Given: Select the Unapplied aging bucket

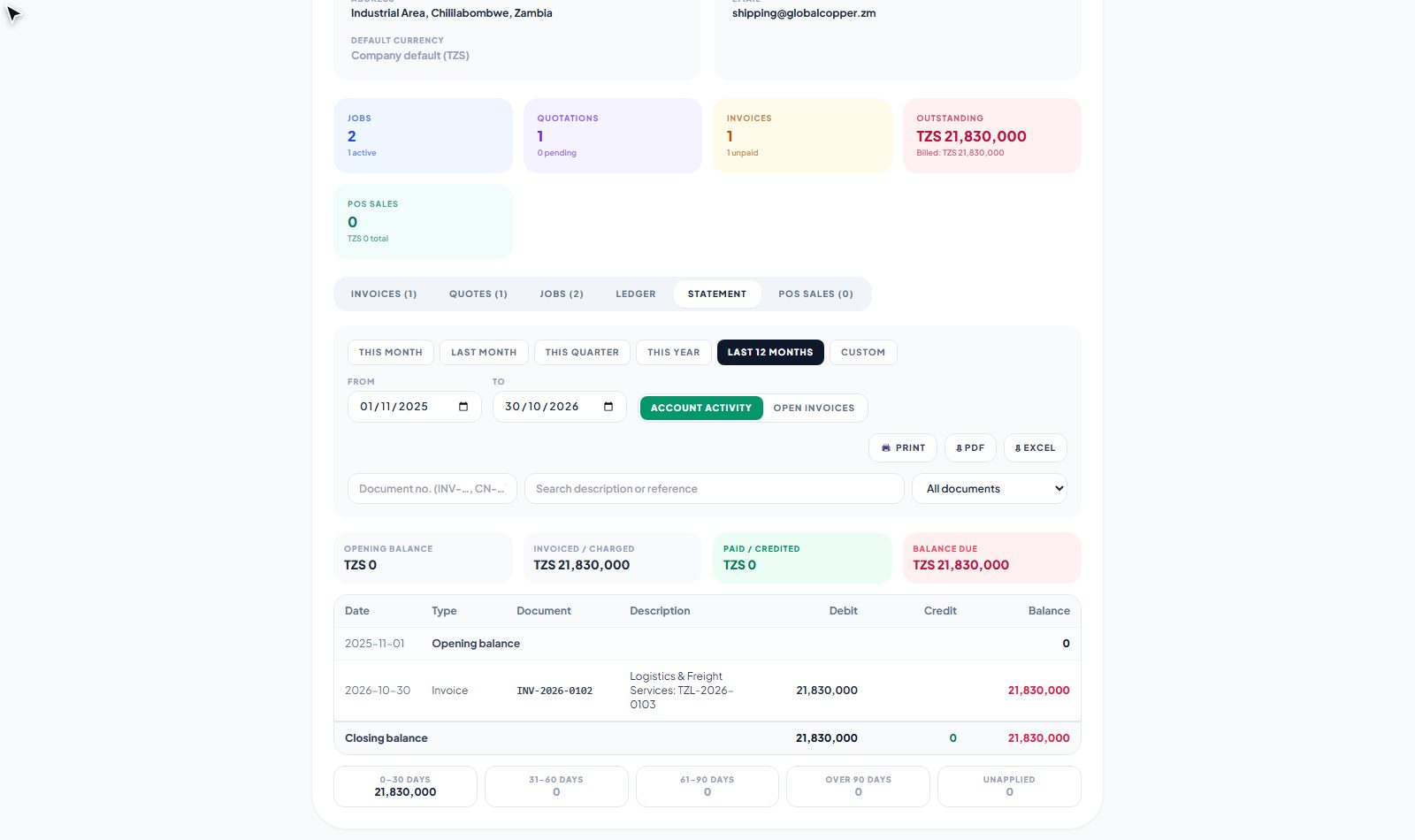Looking at the screenshot, I should tap(1009, 786).
